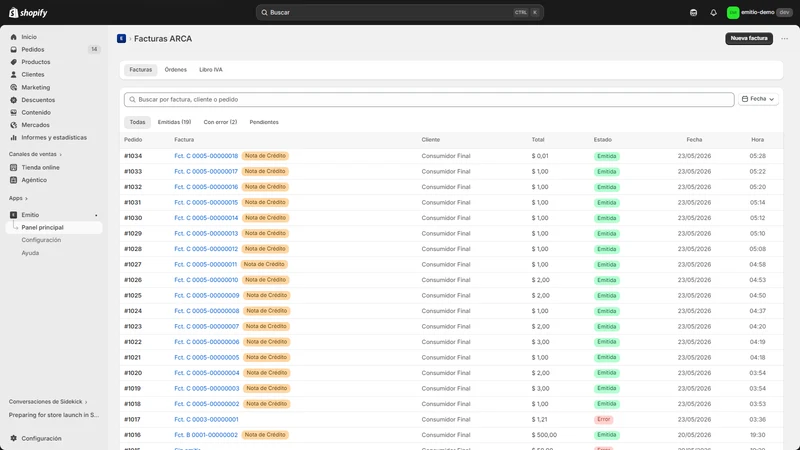The width and height of the screenshot is (800, 450).
Task: Click the Shopify logo
Action: [28, 12]
